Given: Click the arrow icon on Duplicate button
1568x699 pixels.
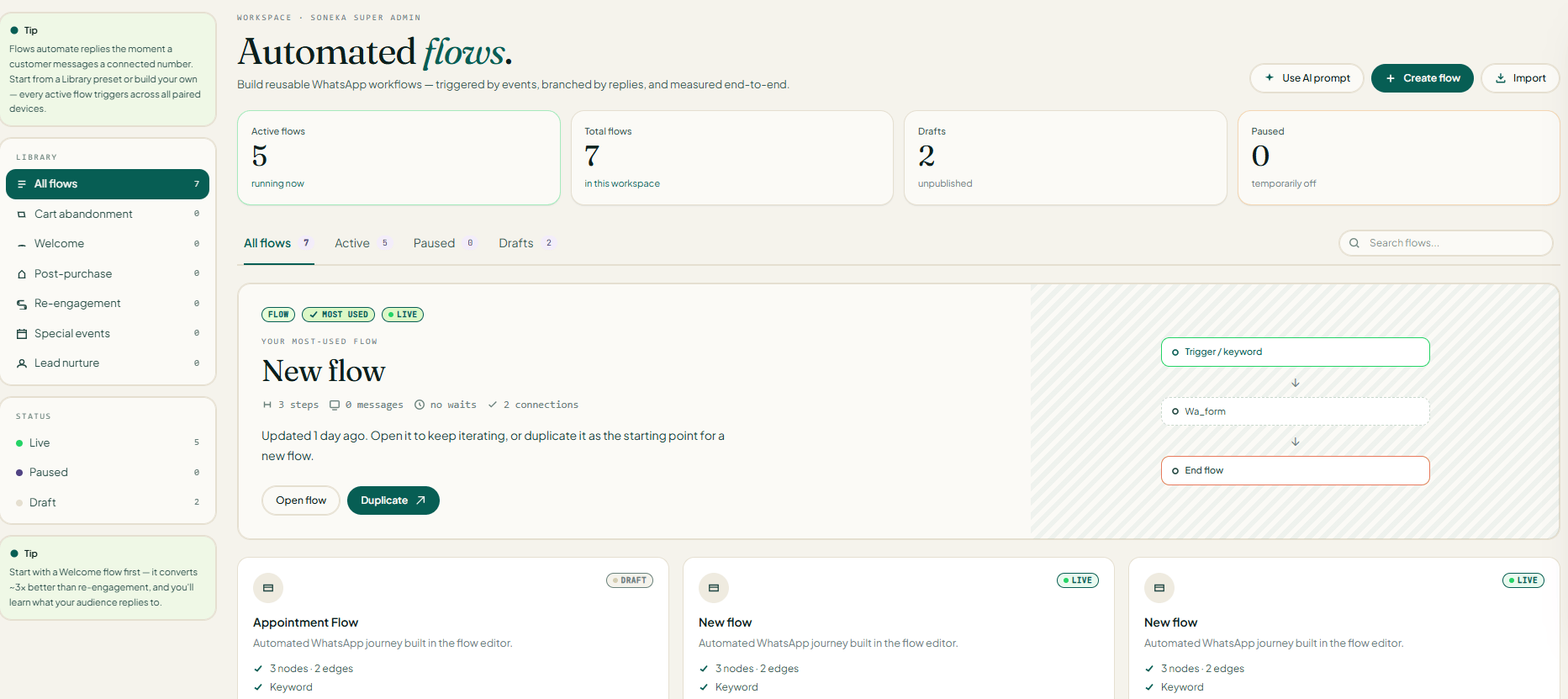Looking at the screenshot, I should click(x=421, y=500).
